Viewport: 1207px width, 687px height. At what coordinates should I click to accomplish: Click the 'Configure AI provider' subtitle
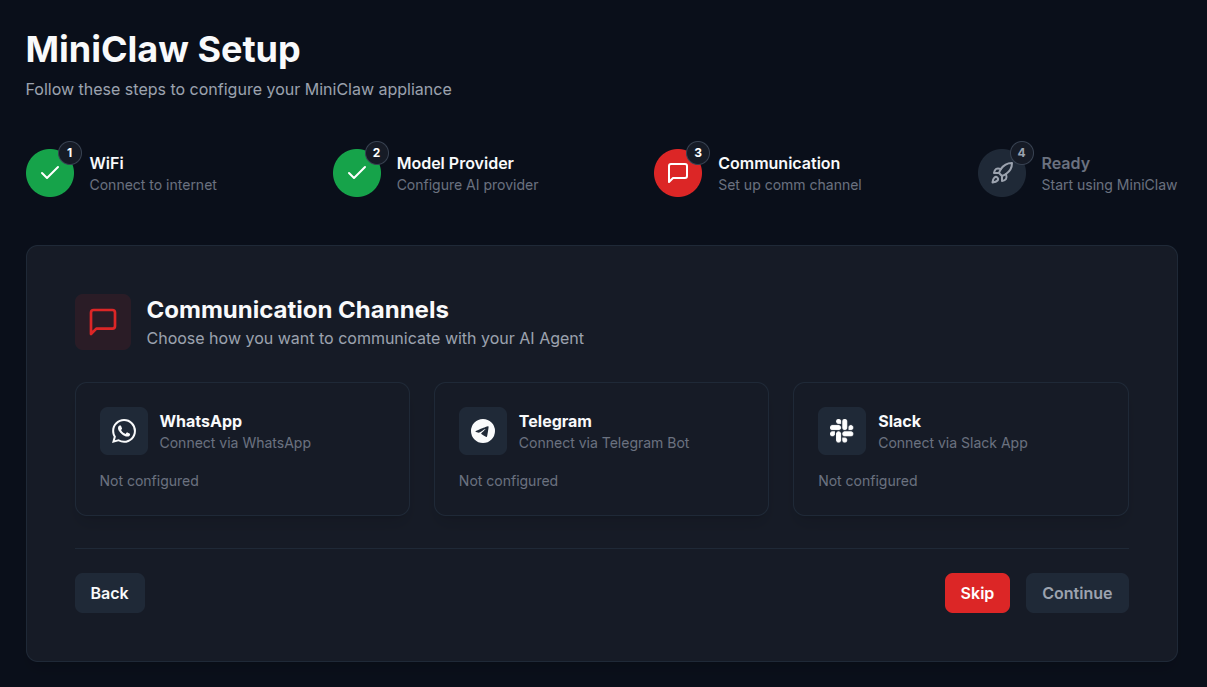(467, 185)
